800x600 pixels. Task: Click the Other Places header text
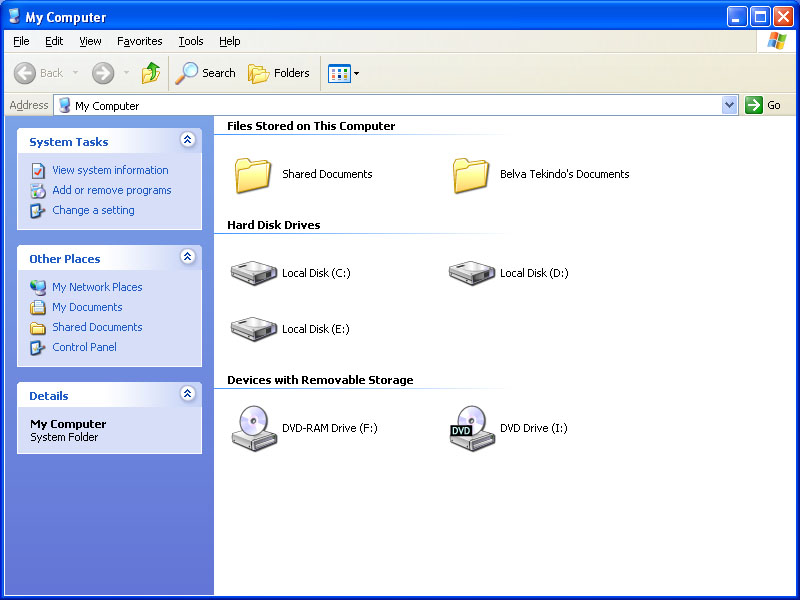[65, 259]
